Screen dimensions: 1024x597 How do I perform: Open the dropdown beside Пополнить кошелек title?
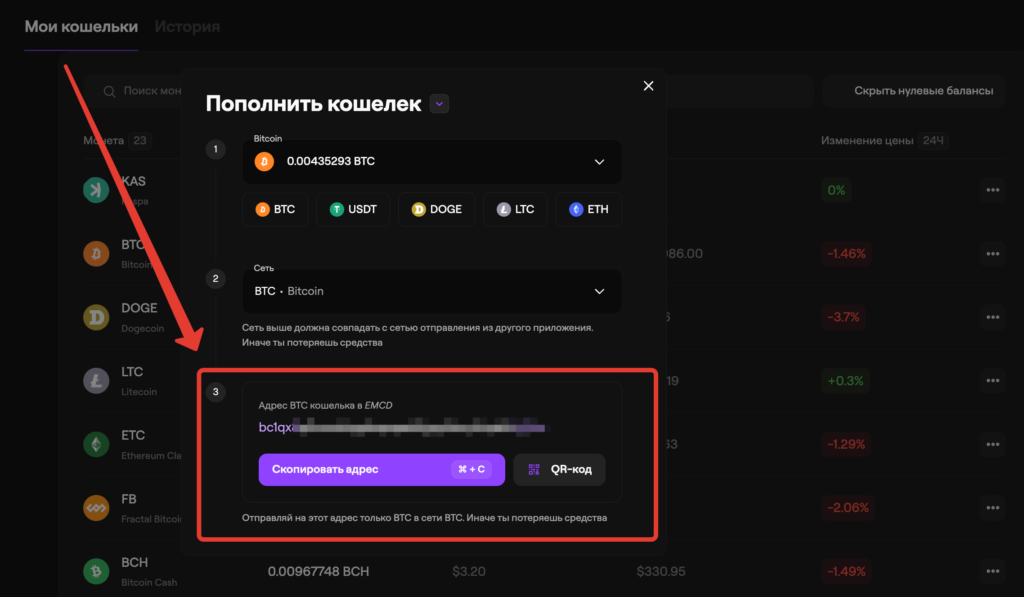(439, 103)
